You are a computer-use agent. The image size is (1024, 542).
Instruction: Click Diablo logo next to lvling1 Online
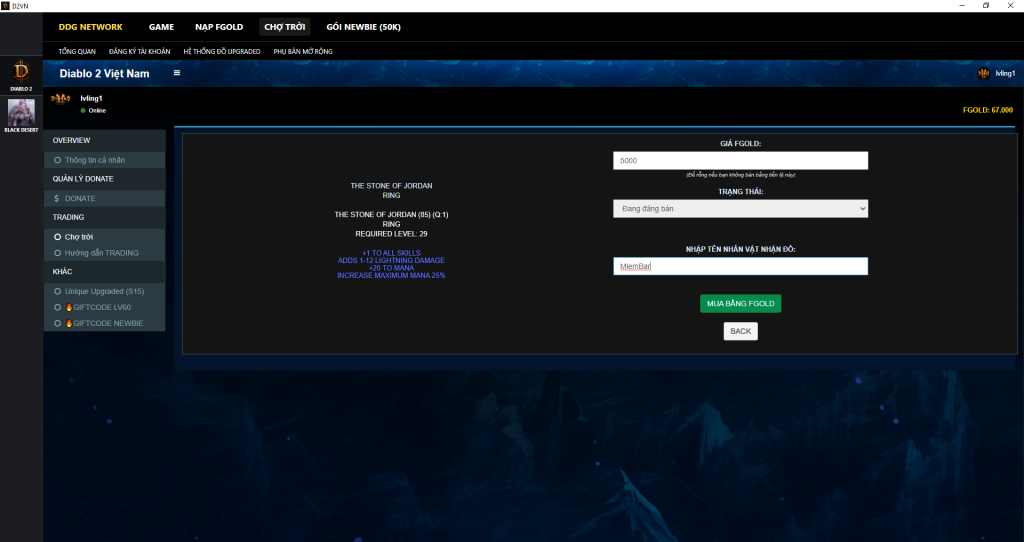pos(61,99)
